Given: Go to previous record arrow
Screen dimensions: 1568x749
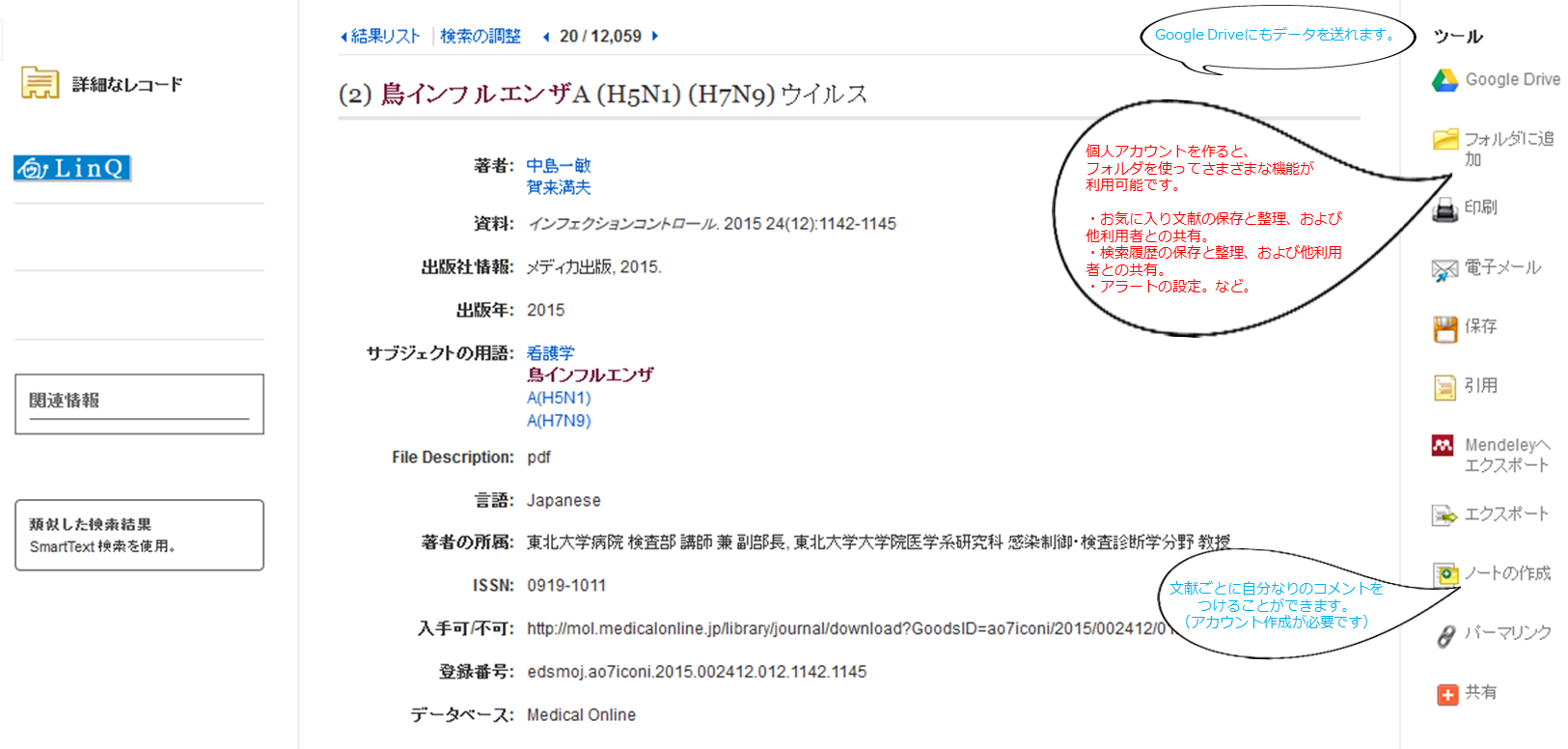Looking at the screenshot, I should 546,37.
